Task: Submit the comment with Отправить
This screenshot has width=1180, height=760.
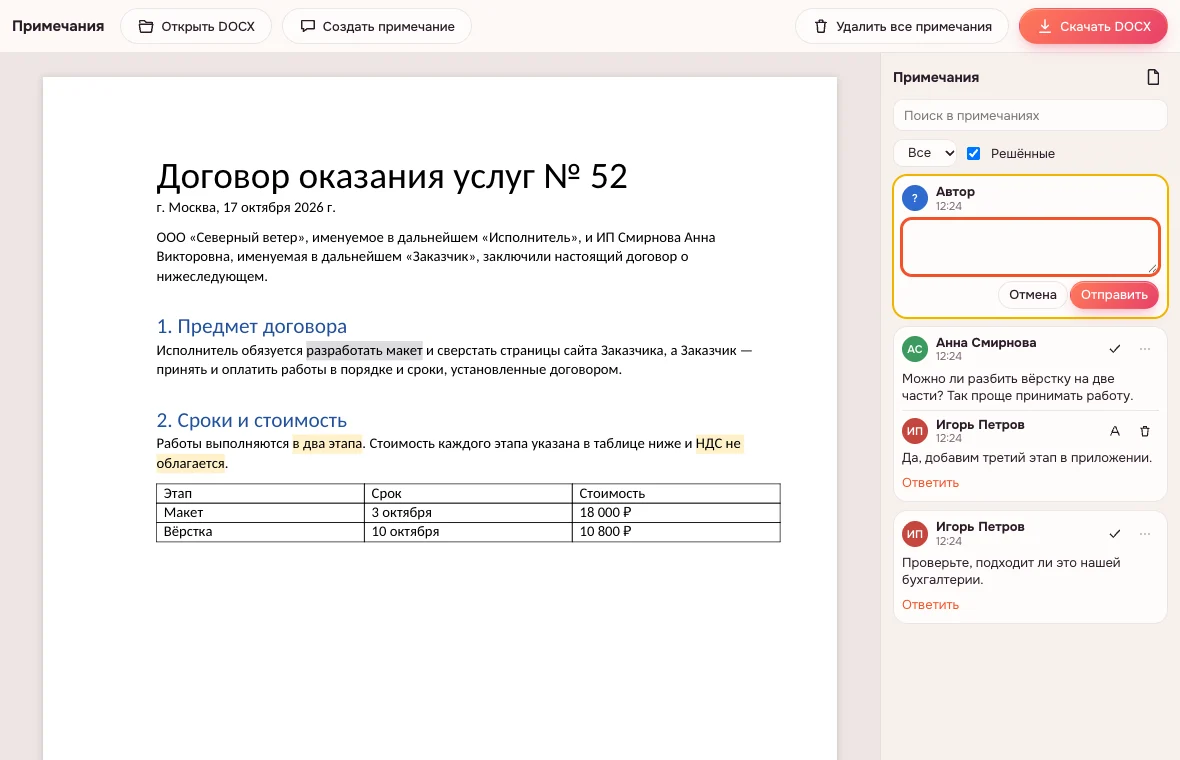Action: (1114, 295)
